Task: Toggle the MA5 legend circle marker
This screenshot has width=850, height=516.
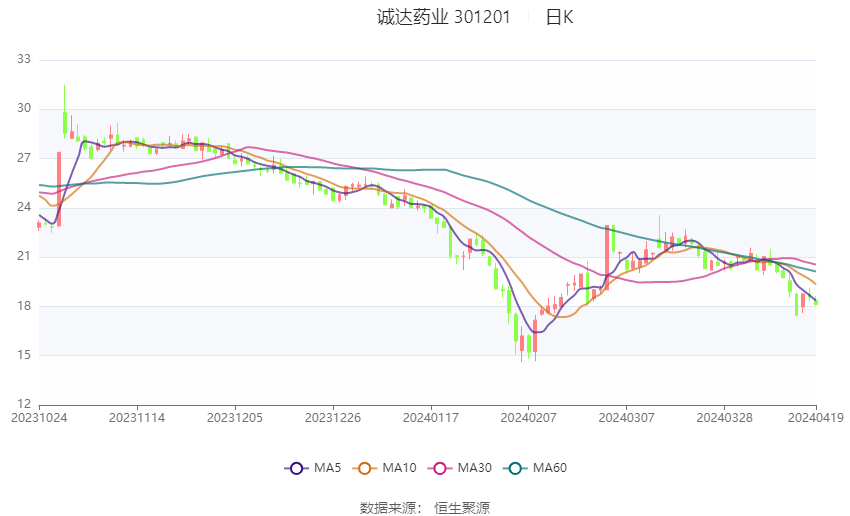Action: [x=295, y=468]
